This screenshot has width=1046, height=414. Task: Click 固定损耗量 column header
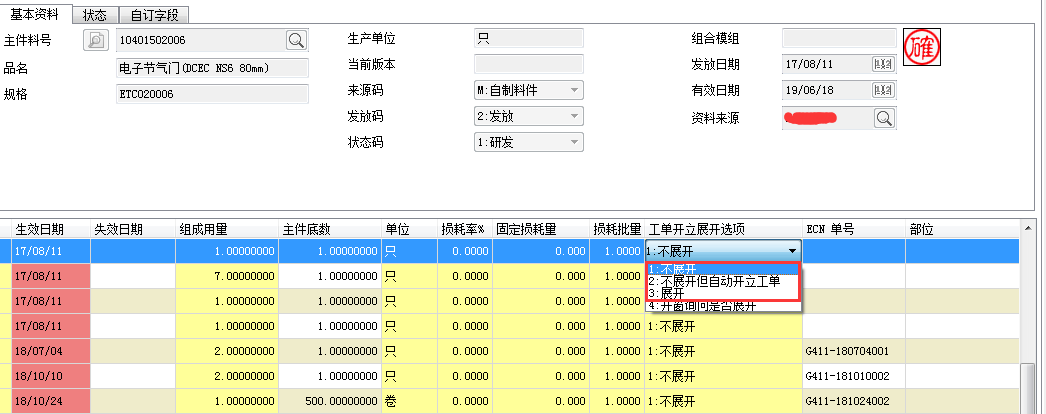[540, 229]
